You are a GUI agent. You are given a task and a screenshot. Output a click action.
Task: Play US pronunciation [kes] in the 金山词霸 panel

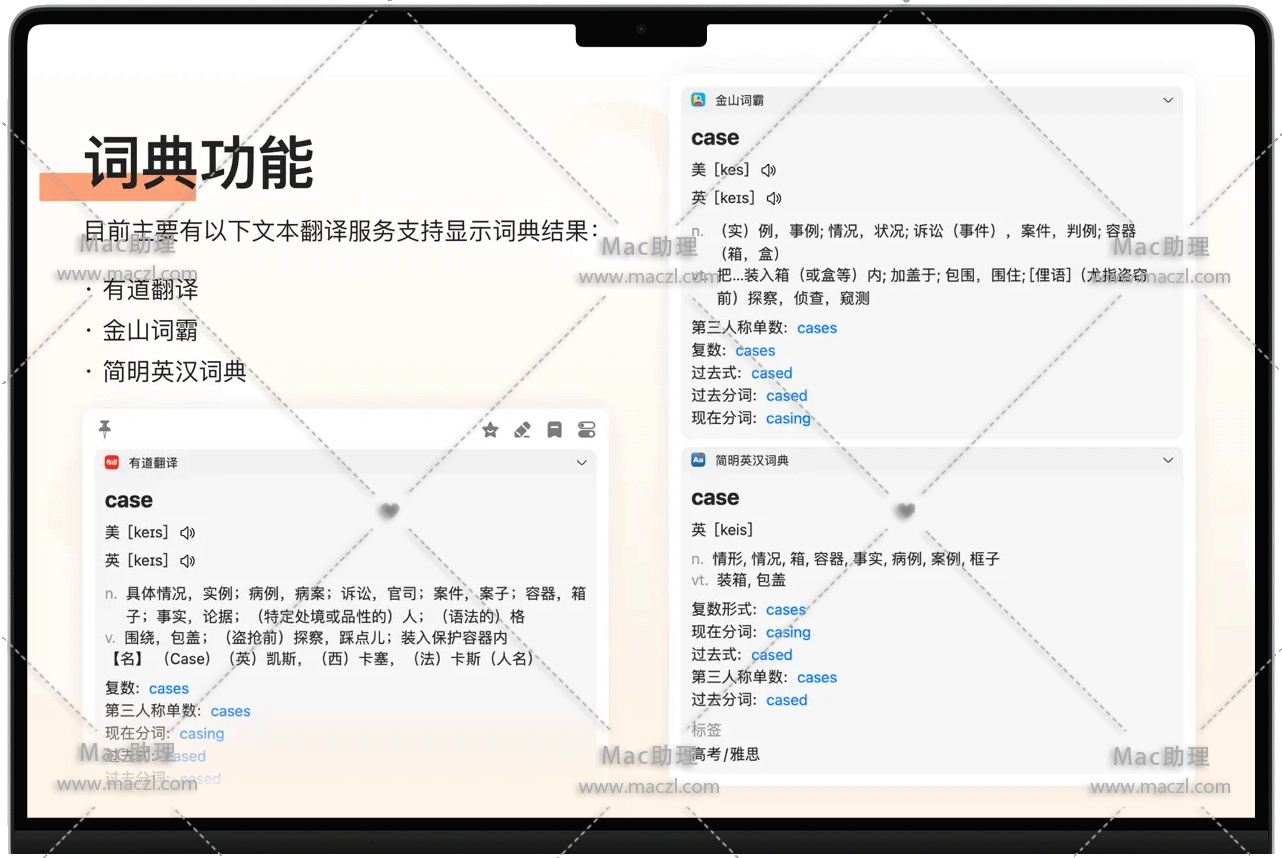click(x=768, y=170)
